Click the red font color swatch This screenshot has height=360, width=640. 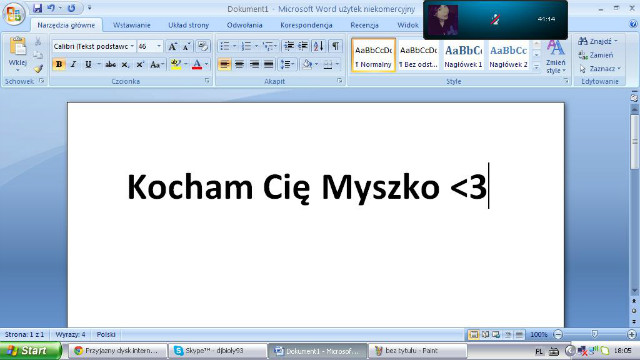pos(197,64)
